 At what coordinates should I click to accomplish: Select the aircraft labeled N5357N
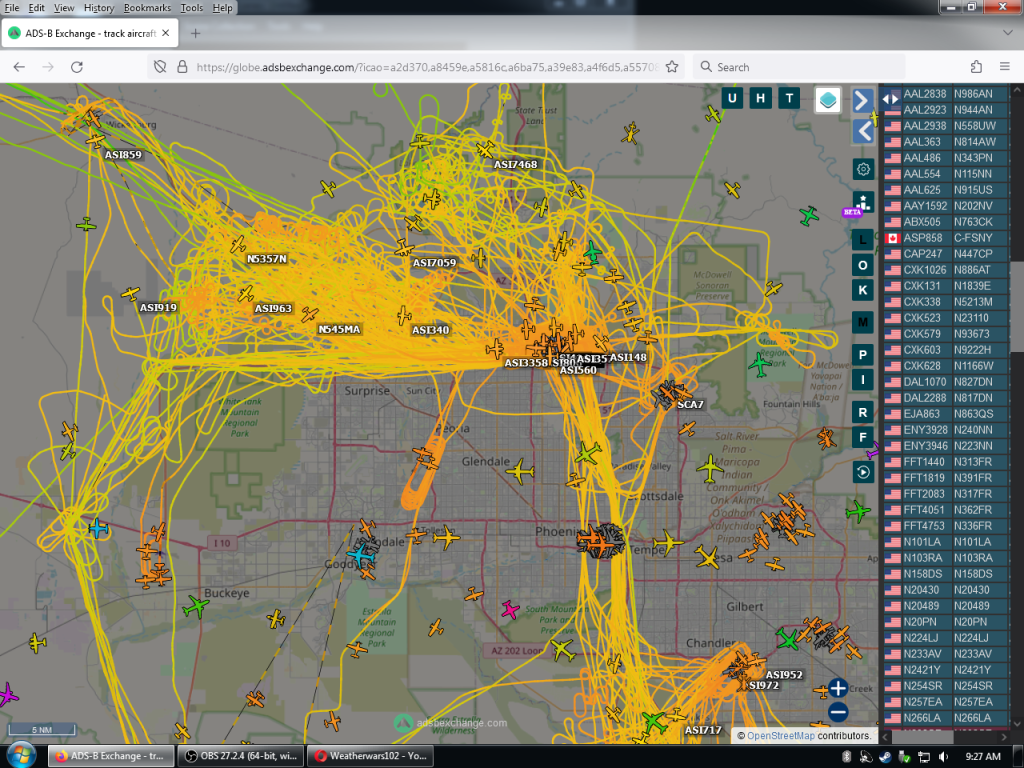coord(238,245)
